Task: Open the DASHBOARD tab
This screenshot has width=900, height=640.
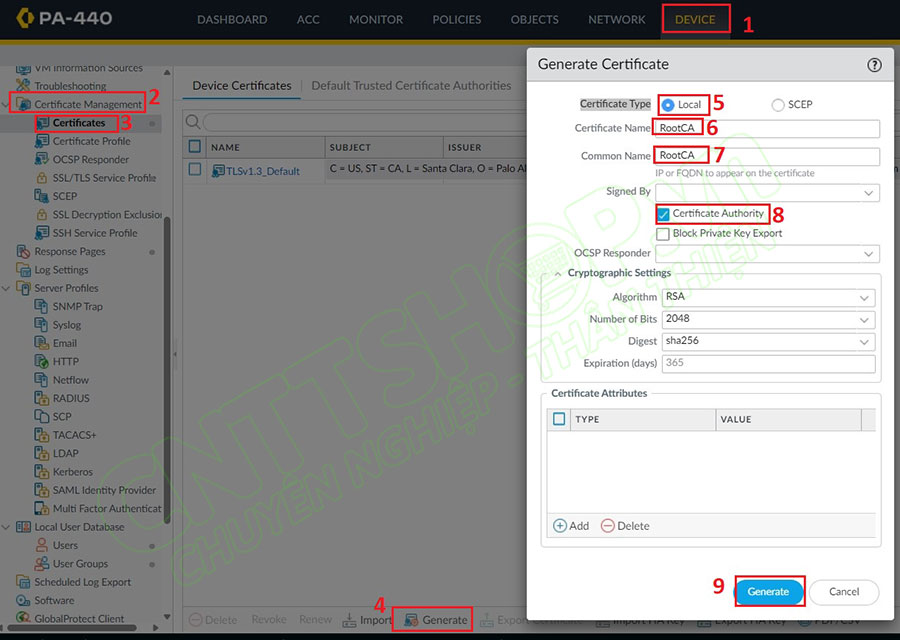Action: point(232,20)
